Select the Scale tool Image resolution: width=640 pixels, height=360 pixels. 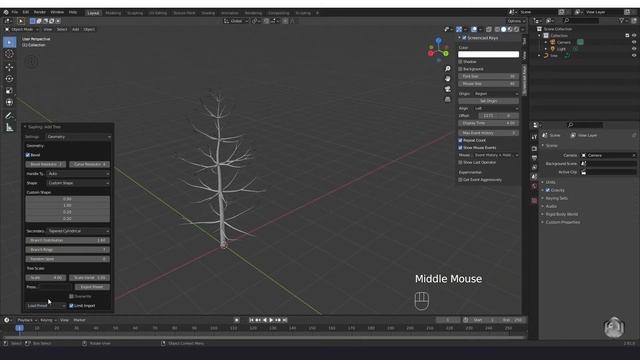(9, 91)
